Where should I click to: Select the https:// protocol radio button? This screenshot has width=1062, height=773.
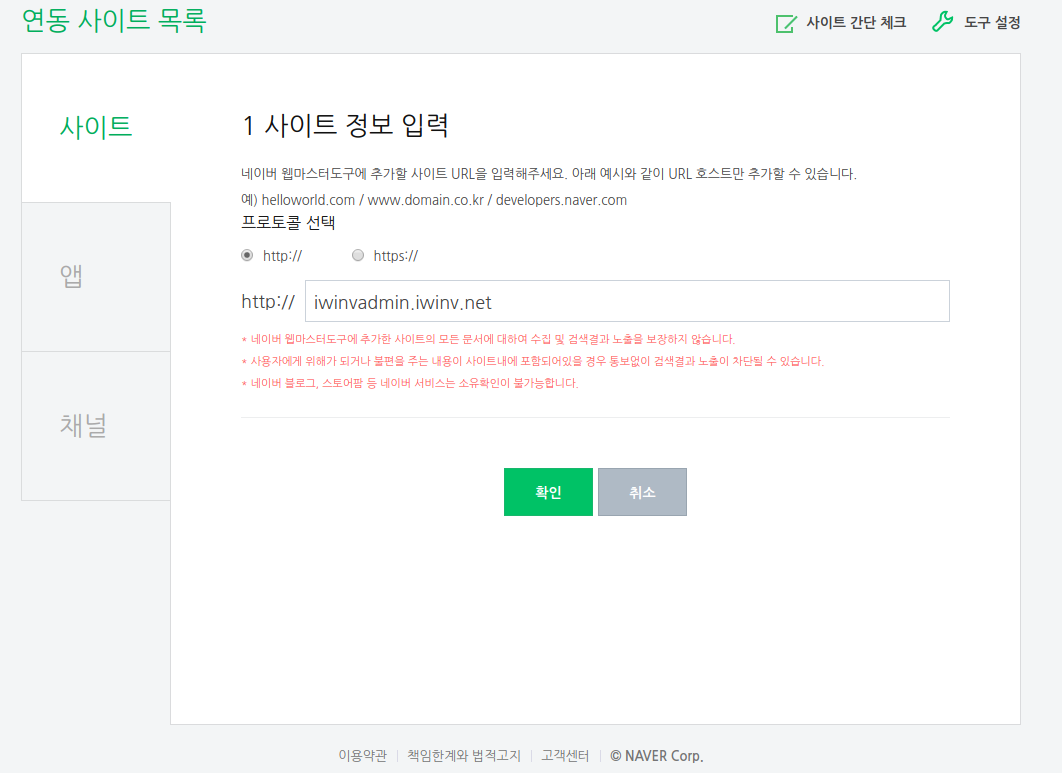pos(358,256)
